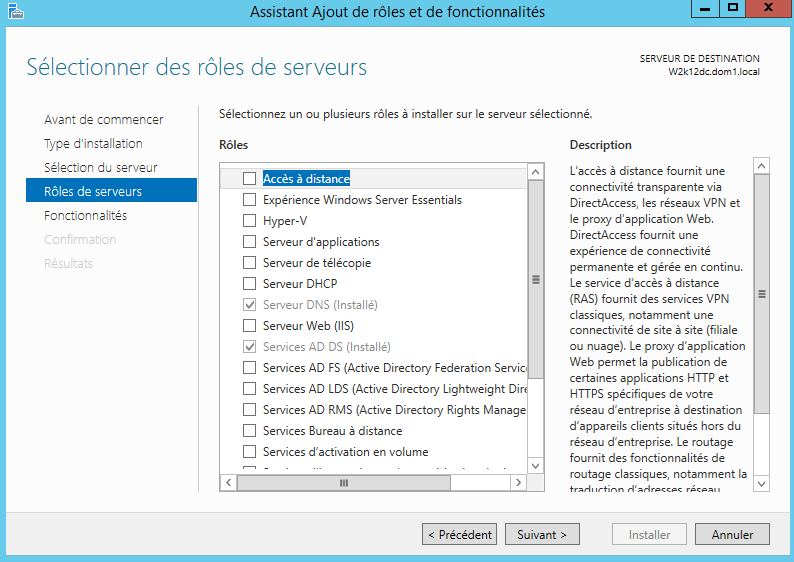
Task: Enable the Hyper-V role checkbox
Action: click(x=250, y=221)
